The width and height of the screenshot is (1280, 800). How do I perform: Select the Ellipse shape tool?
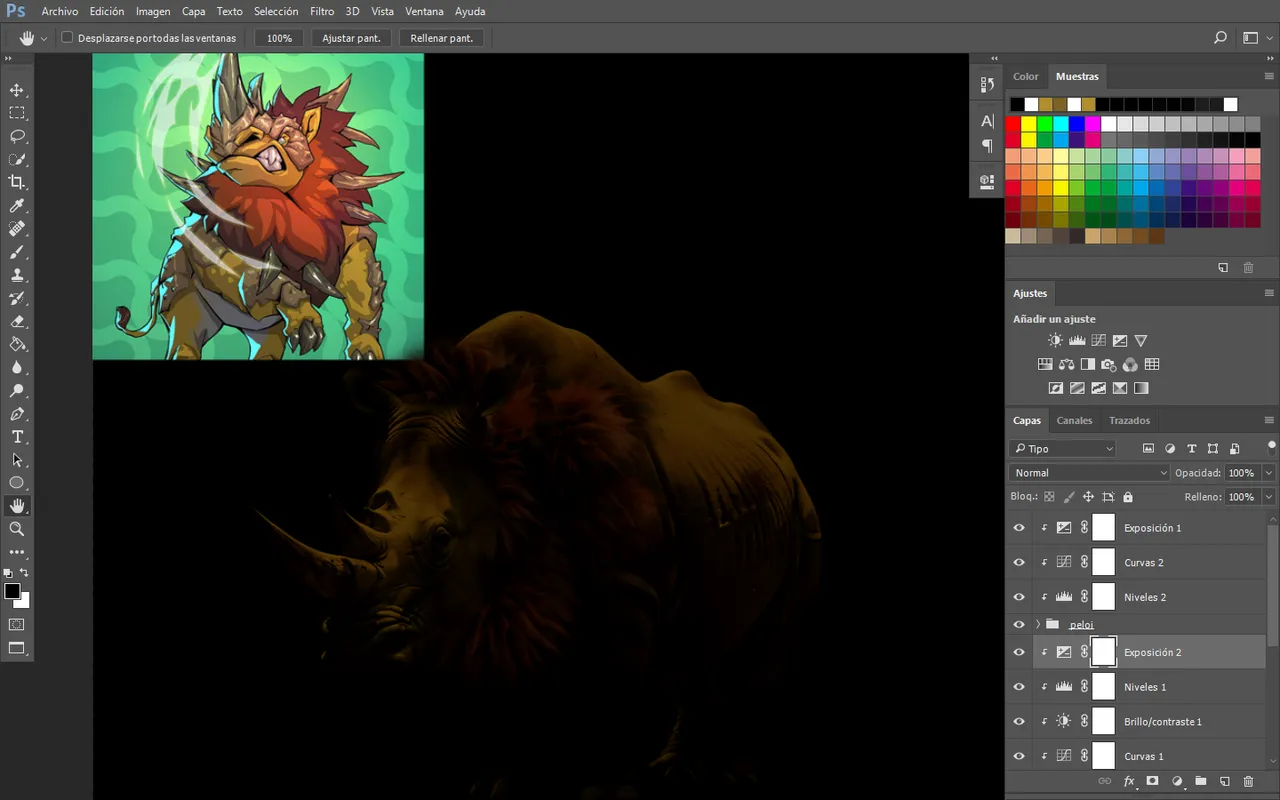tap(17, 483)
